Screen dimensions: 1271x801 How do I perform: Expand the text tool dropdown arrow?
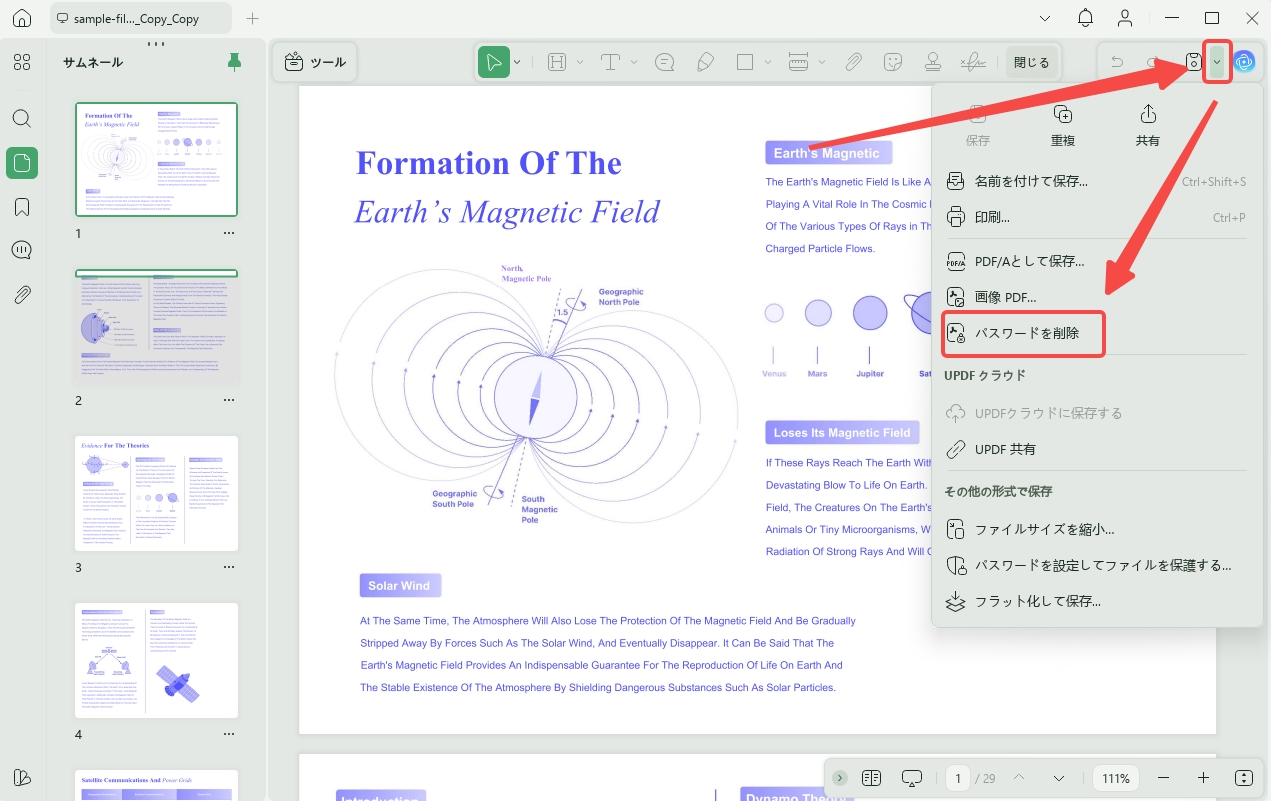(x=634, y=62)
